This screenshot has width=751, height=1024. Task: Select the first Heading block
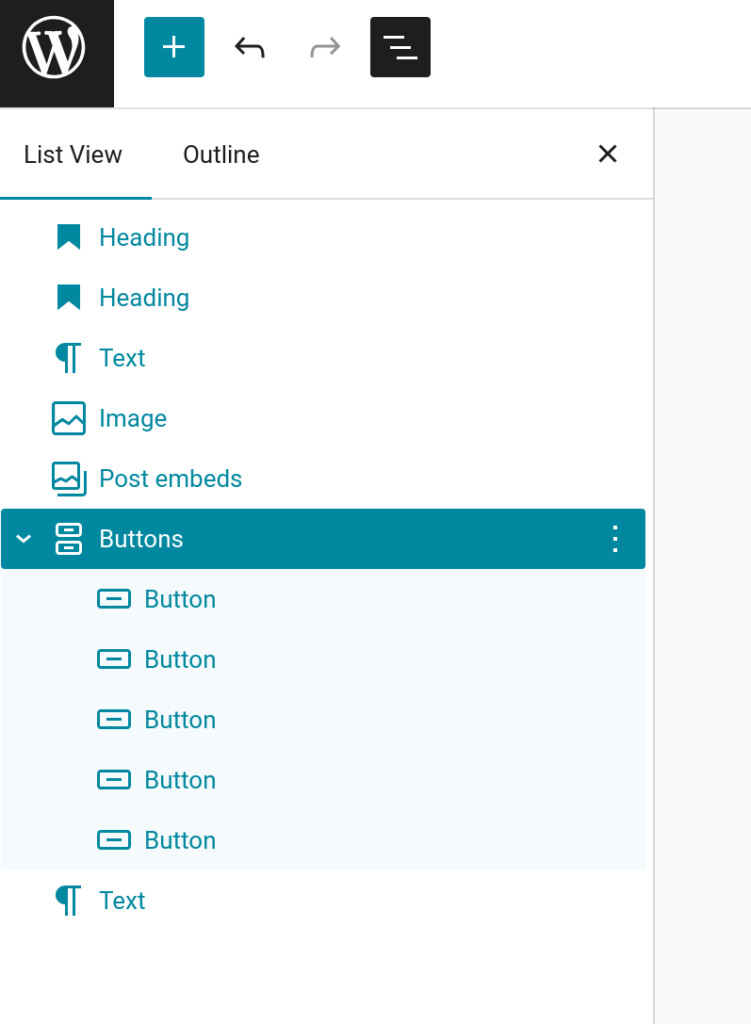(144, 238)
